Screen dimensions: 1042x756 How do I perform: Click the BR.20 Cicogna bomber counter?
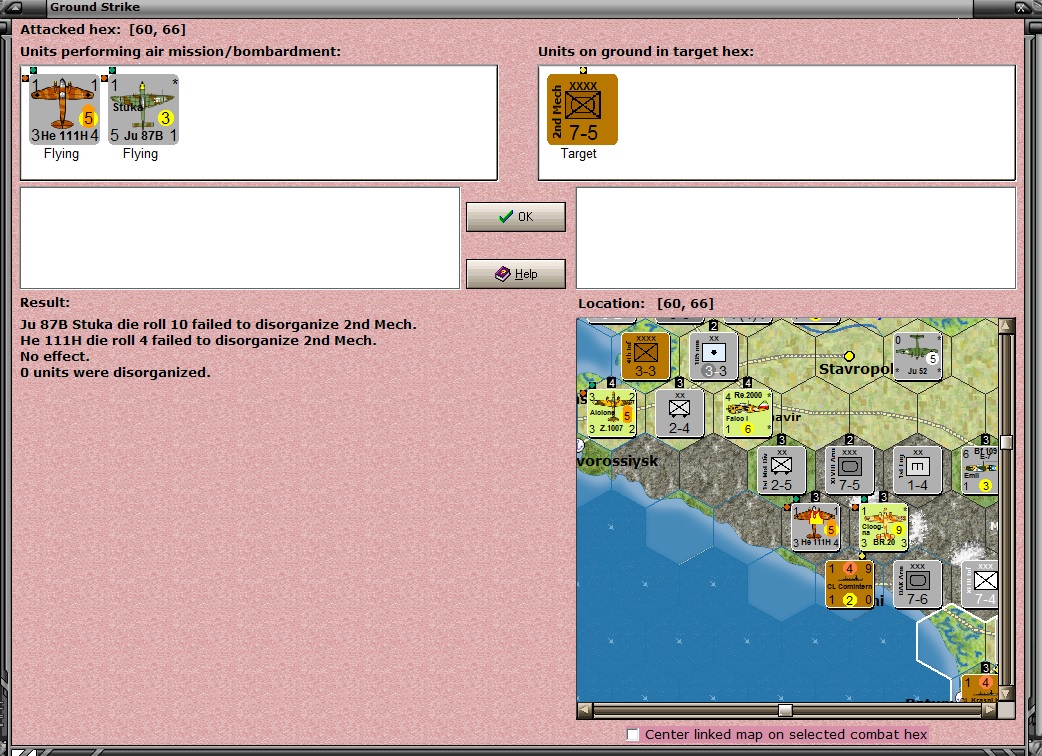pyautogui.click(x=884, y=527)
